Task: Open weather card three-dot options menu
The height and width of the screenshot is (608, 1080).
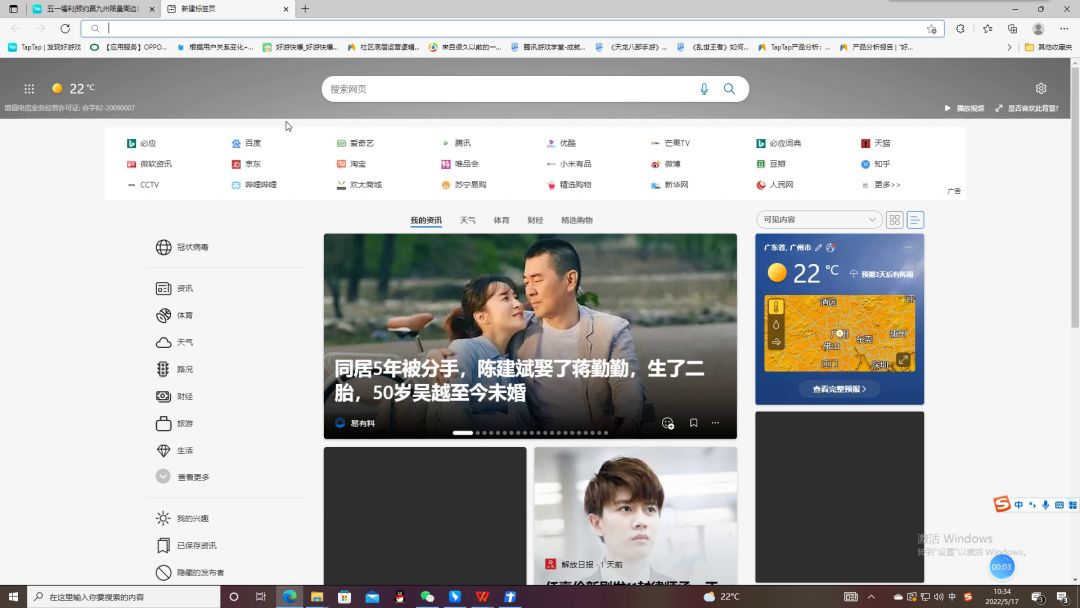Action: click(908, 247)
